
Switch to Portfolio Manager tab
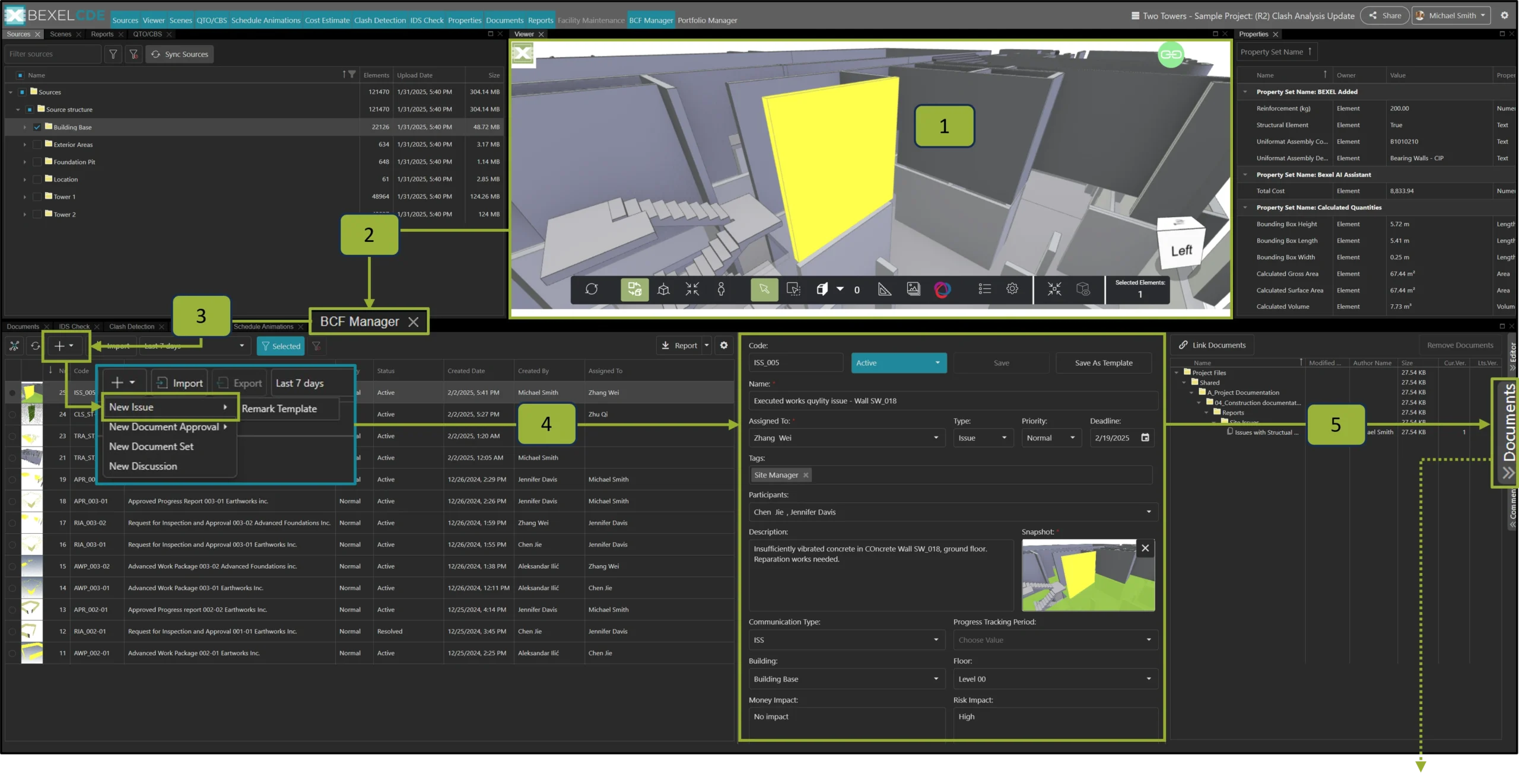(x=707, y=20)
